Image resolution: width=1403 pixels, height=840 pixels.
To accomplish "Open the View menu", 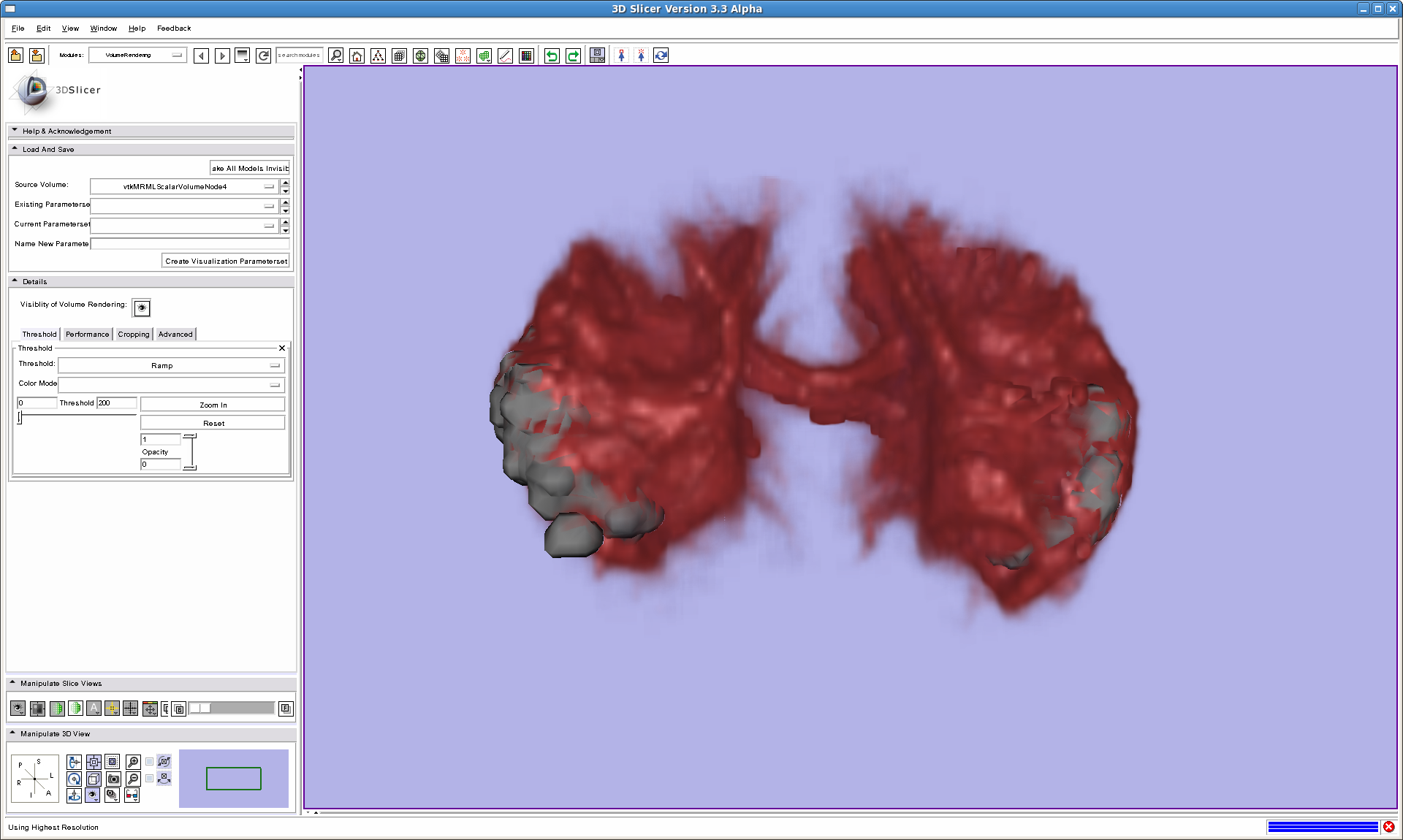I will coord(70,28).
